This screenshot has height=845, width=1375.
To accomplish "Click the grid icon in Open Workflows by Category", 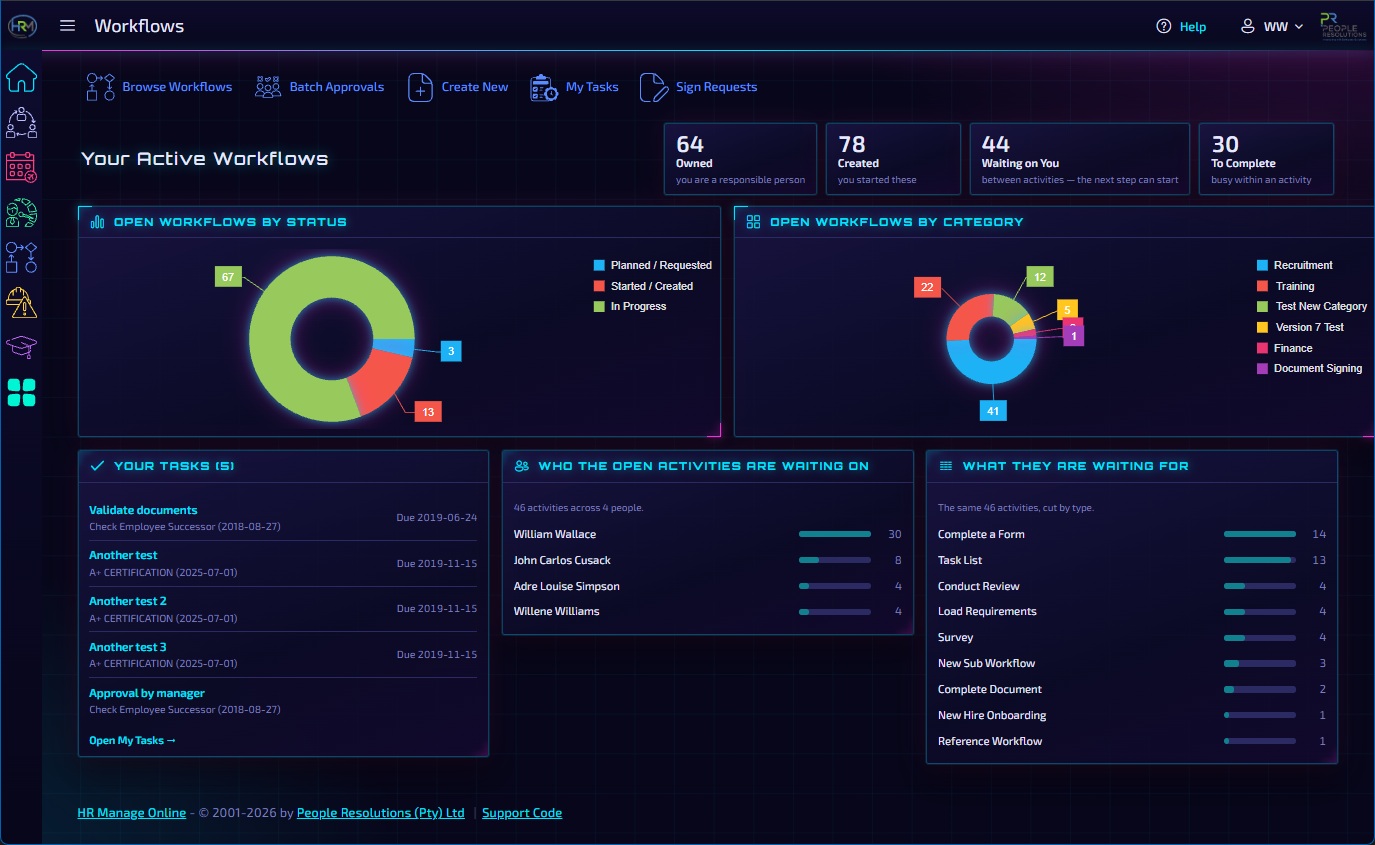I will point(754,222).
